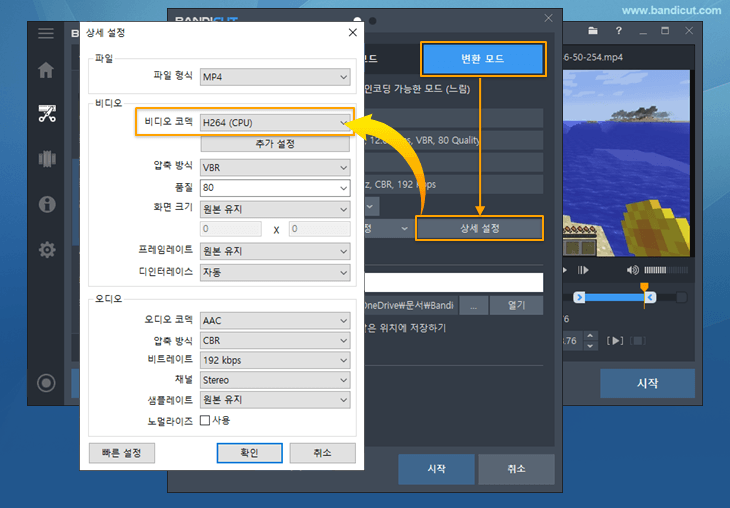Enable the 노멀라이즈 사용 checkbox
Viewport: 730px width, 508px height.
click(205, 420)
